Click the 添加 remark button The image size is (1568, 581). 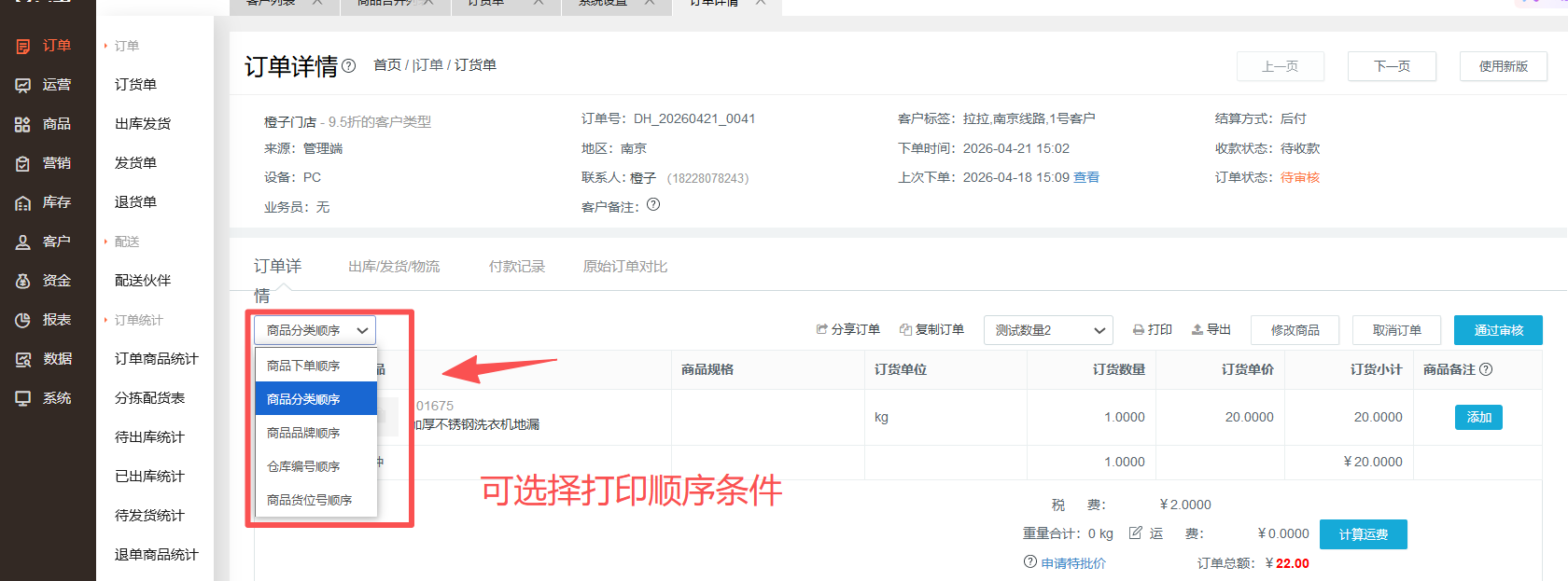1478,417
